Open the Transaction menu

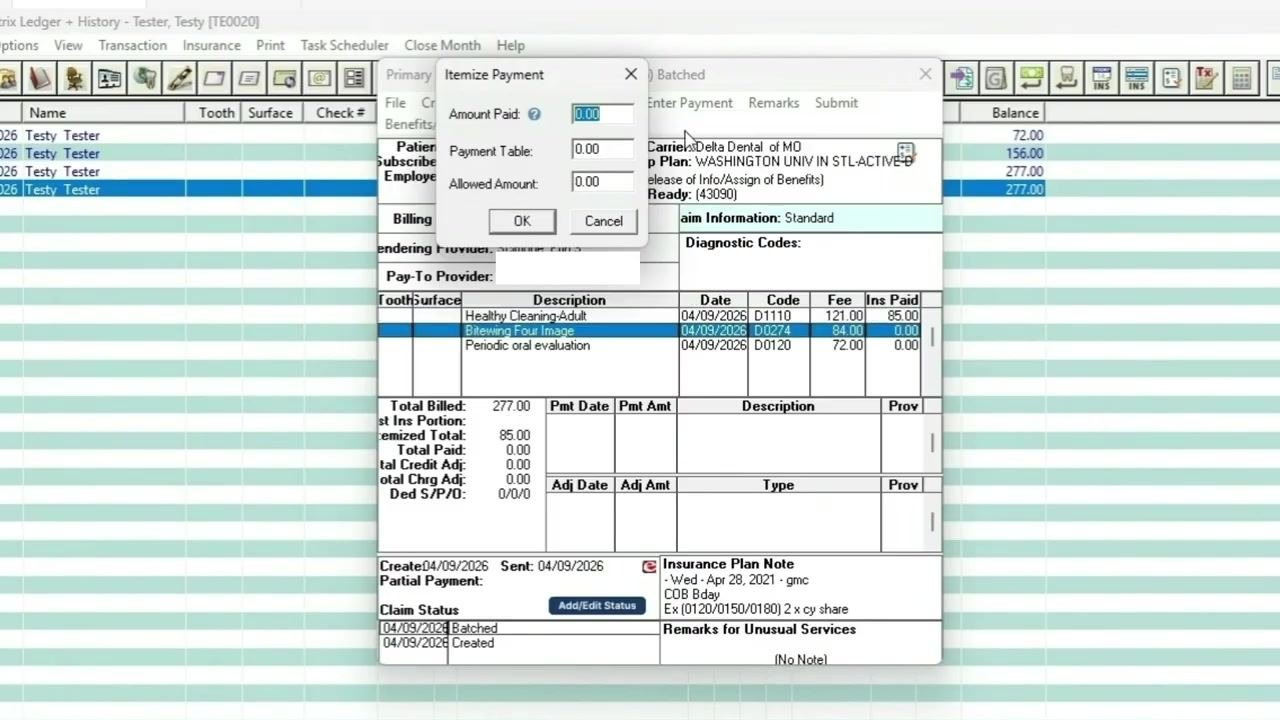132,45
